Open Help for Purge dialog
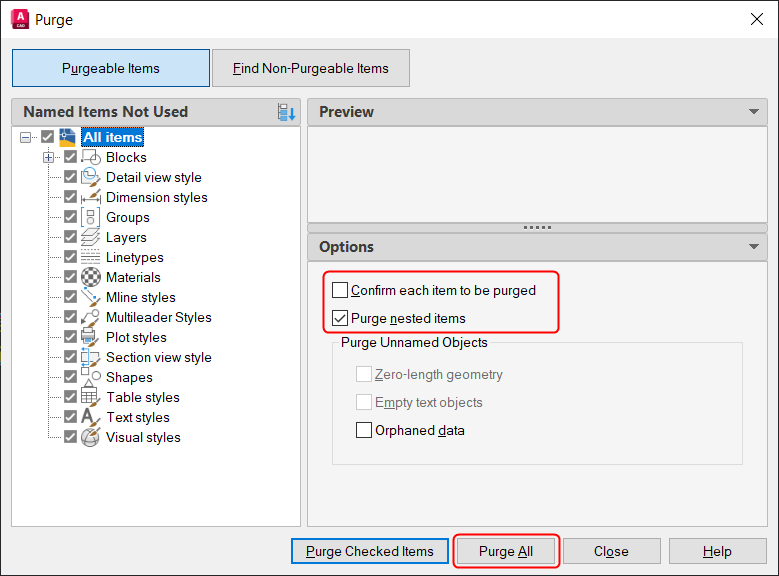 (717, 551)
